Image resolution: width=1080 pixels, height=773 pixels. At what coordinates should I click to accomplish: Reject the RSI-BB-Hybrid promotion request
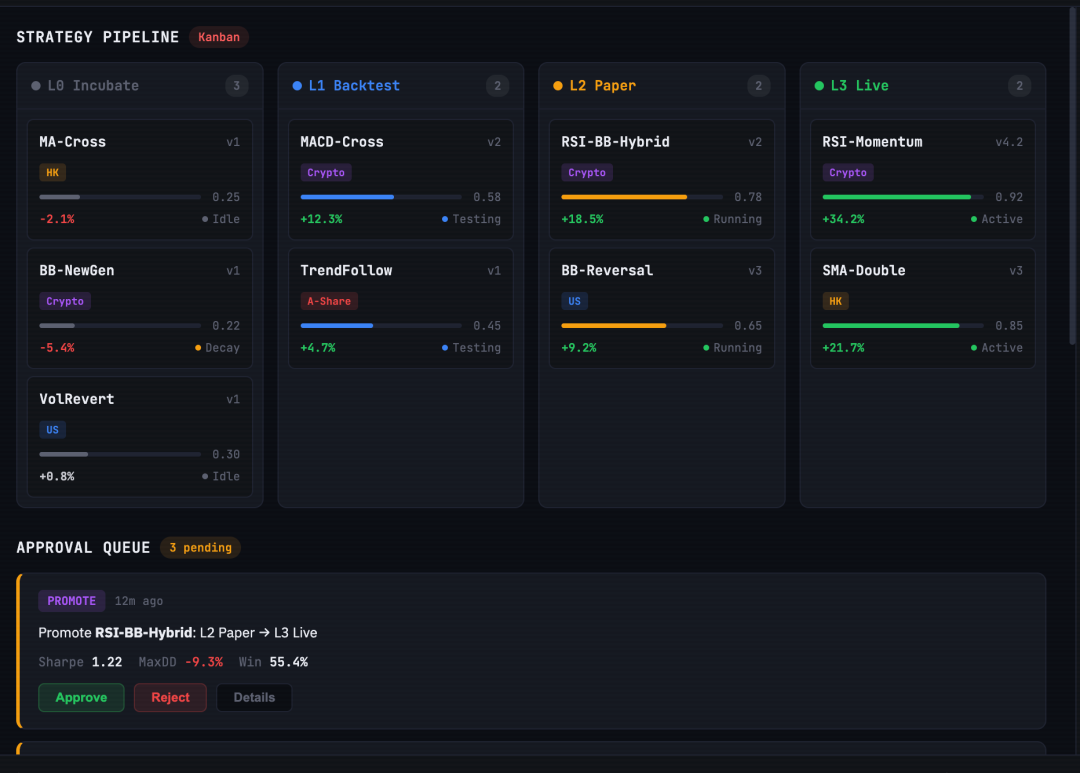pyautogui.click(x=170, y=697)
